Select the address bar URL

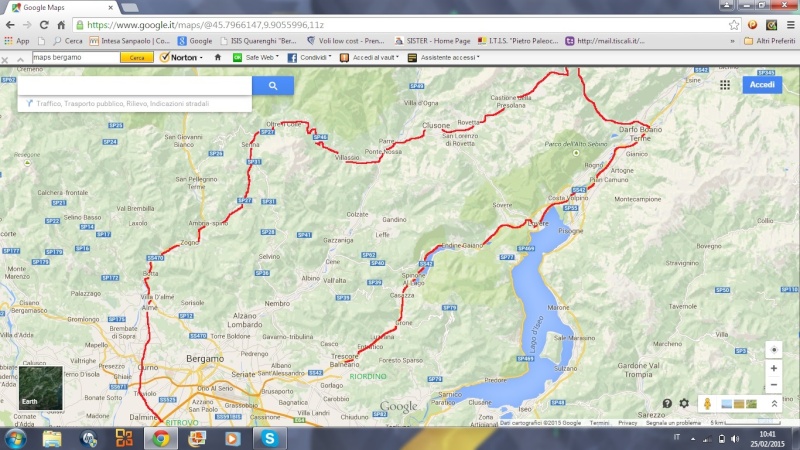click(205, 24)
